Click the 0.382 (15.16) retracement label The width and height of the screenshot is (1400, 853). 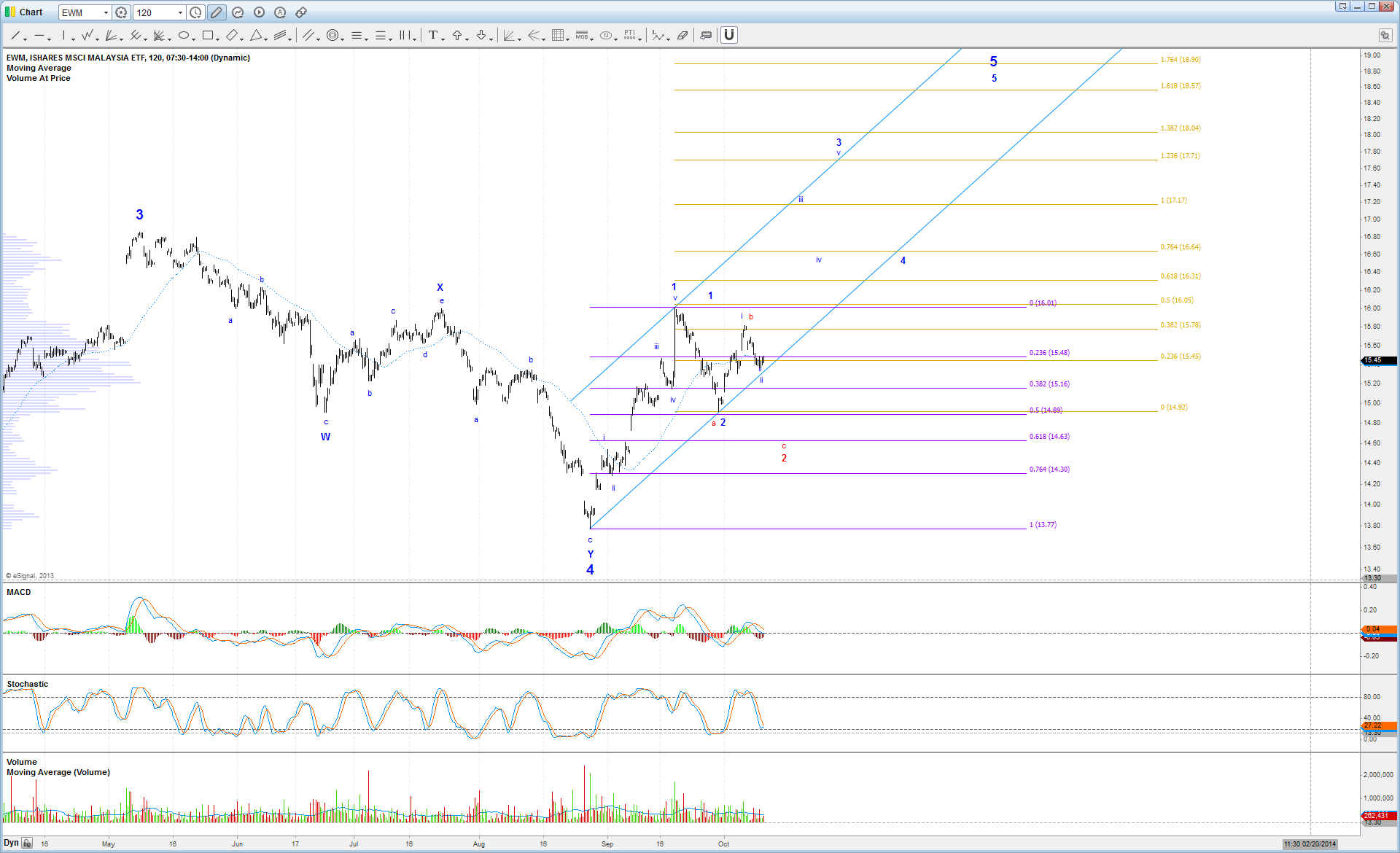[1049, 384]
